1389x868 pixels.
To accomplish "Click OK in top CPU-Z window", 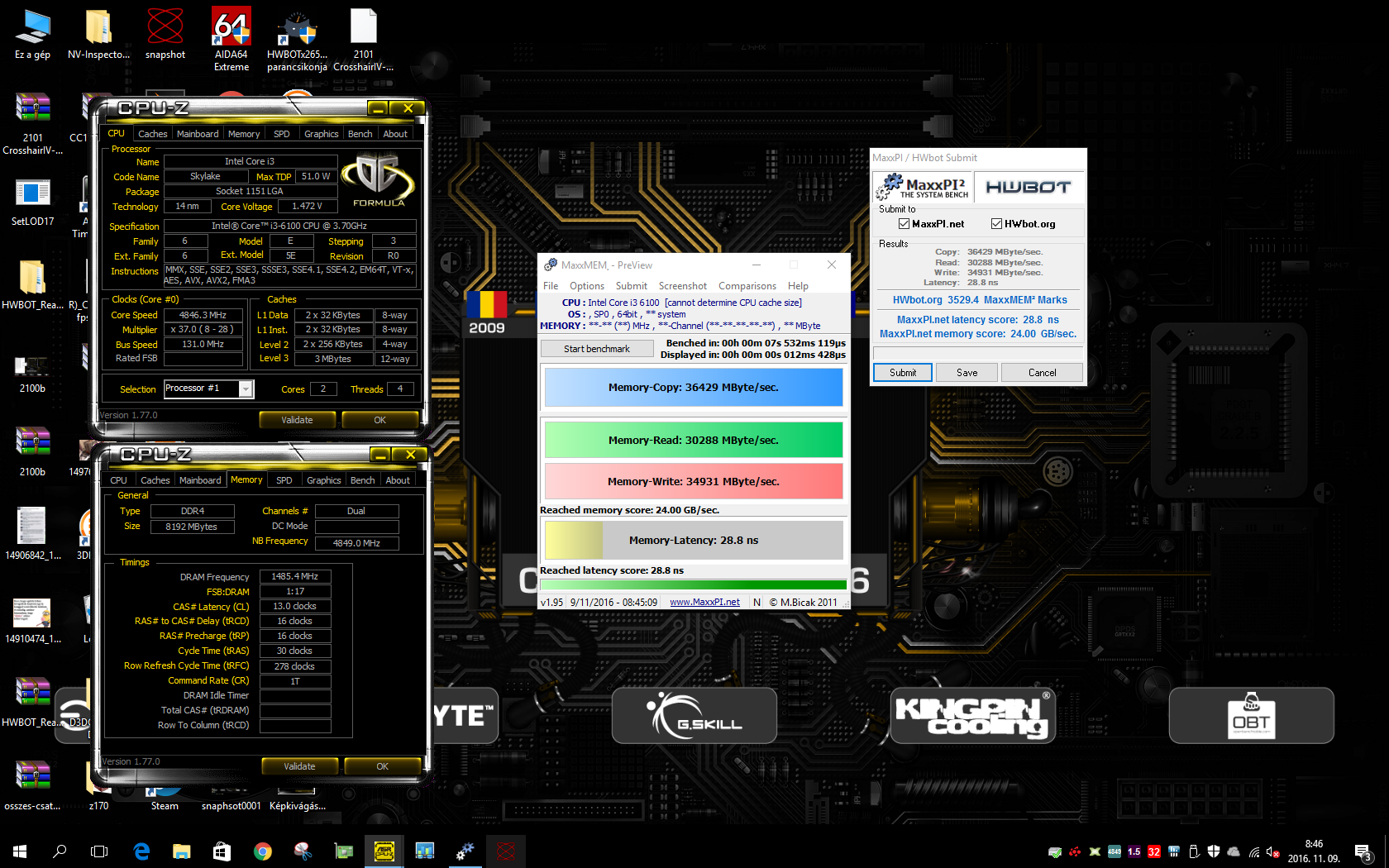I will 379,420.
